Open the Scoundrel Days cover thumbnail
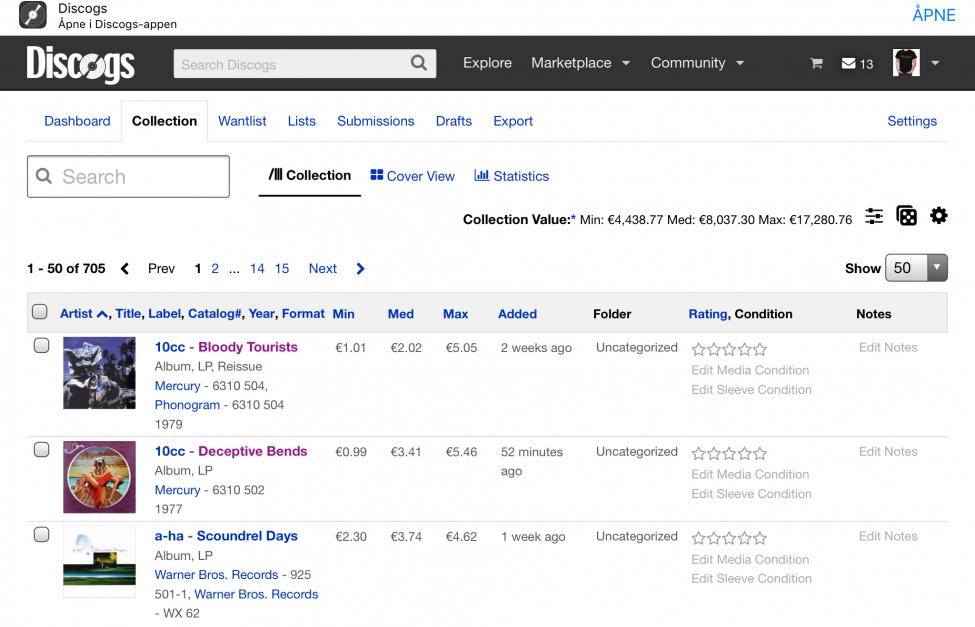The width and height of the screenshot is (975, 627). click(99, 562)
